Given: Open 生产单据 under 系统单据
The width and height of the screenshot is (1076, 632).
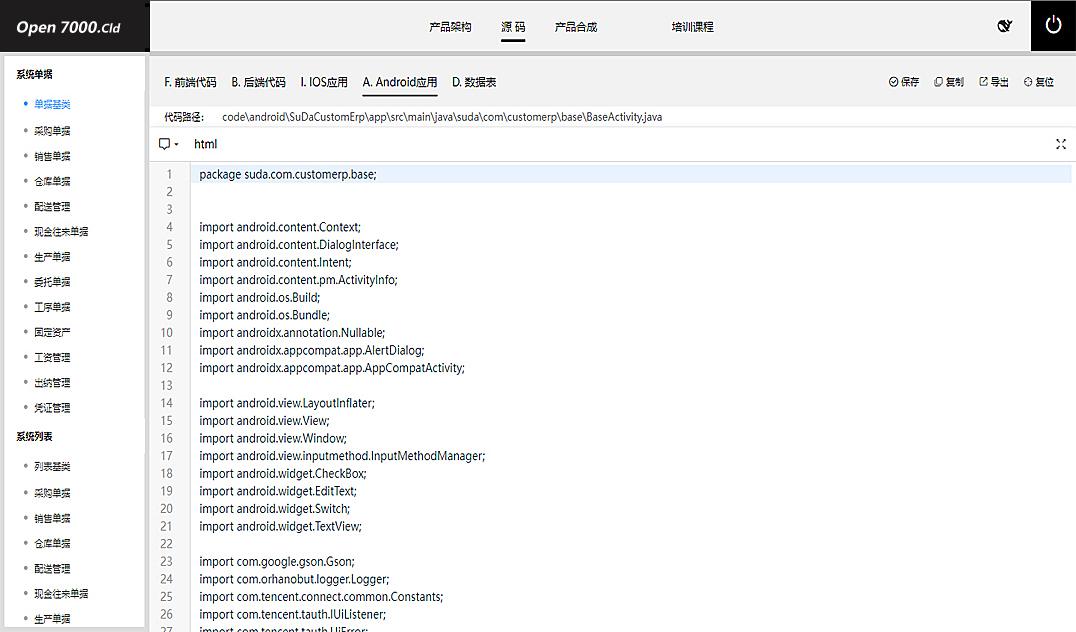Looking at the screenshot, I should (52, 257).
